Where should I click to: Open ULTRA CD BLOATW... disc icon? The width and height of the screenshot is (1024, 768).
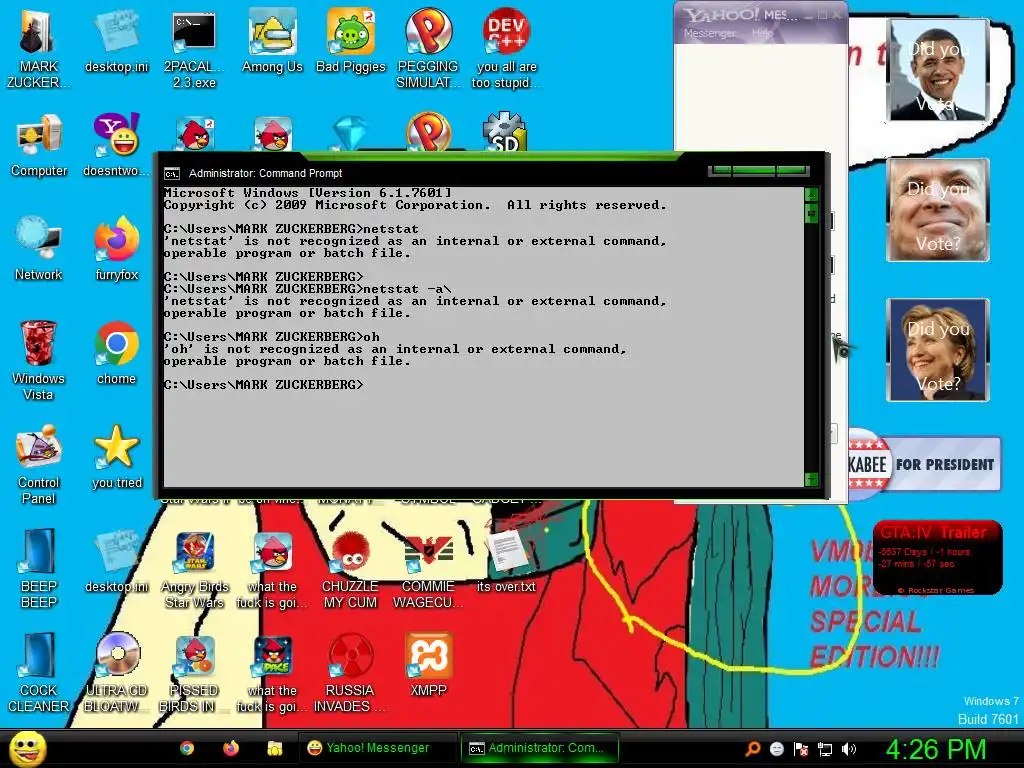pyautogui.click(x=116, y=673)
